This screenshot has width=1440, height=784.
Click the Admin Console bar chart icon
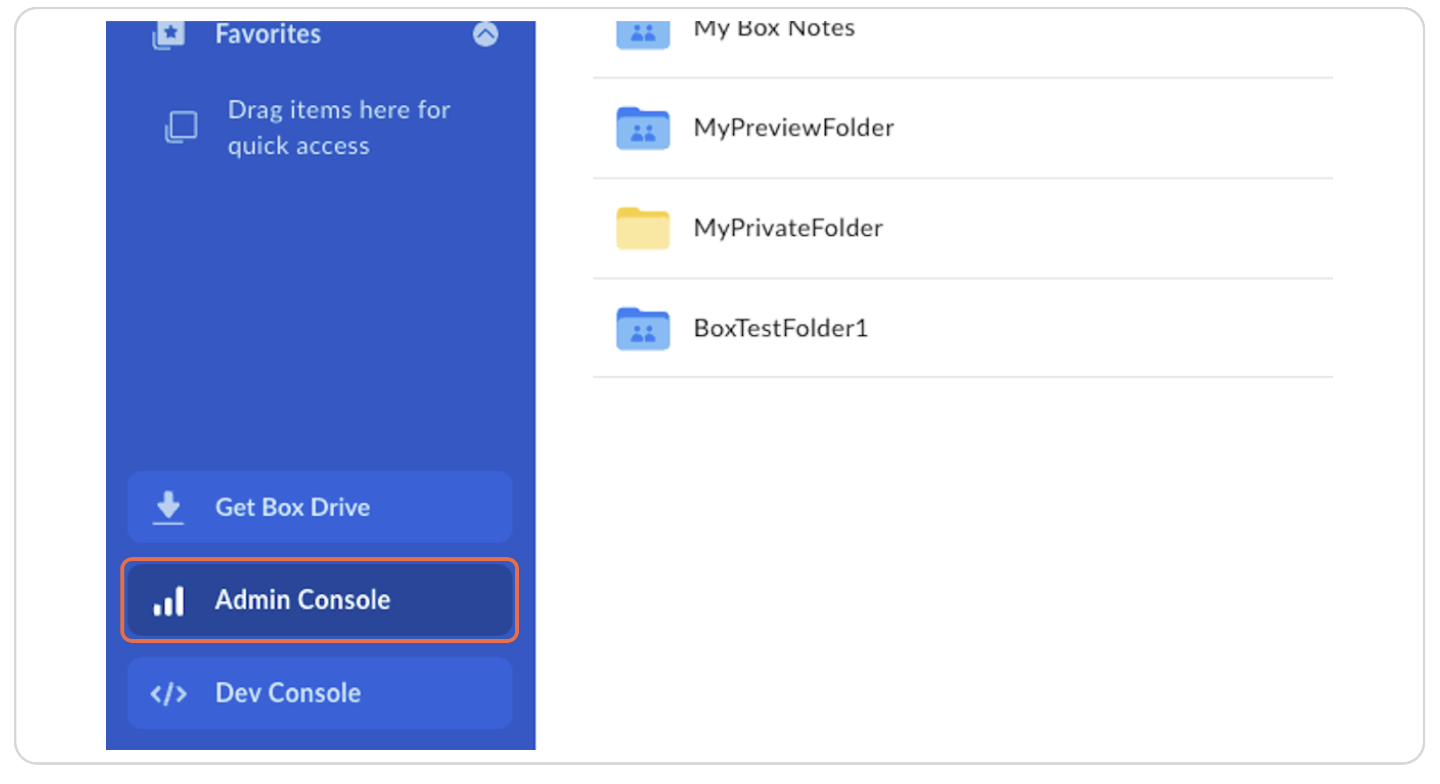tap(168, 600)
